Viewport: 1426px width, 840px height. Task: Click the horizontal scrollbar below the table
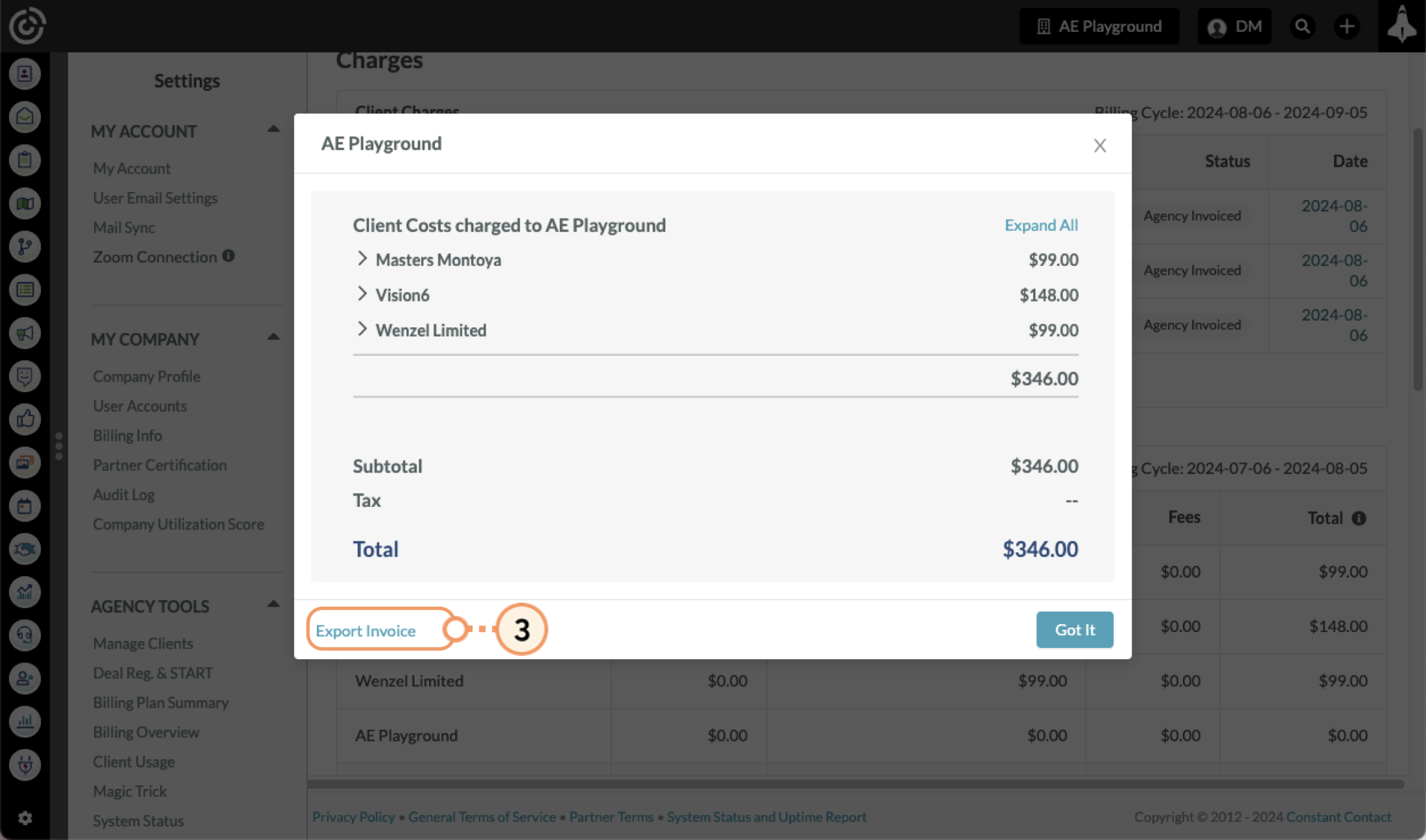tap(856, 784)
